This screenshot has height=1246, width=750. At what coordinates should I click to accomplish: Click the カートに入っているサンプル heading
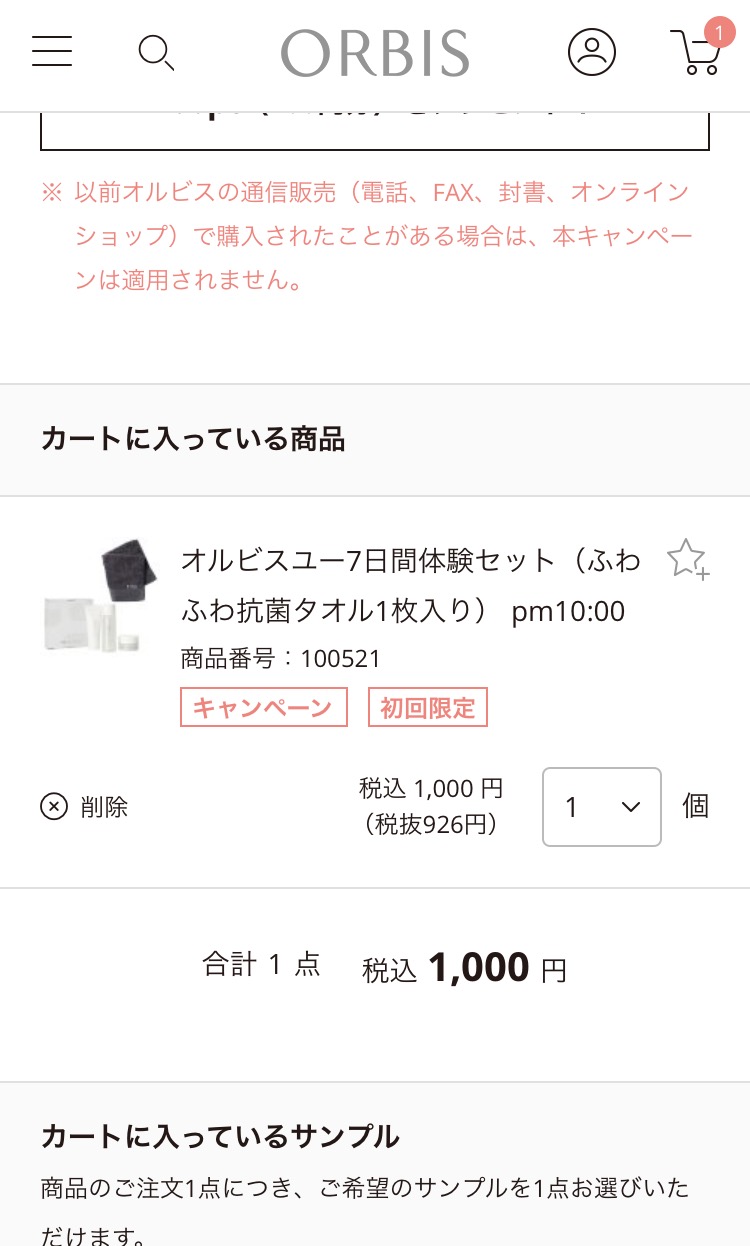(220, 1136)
